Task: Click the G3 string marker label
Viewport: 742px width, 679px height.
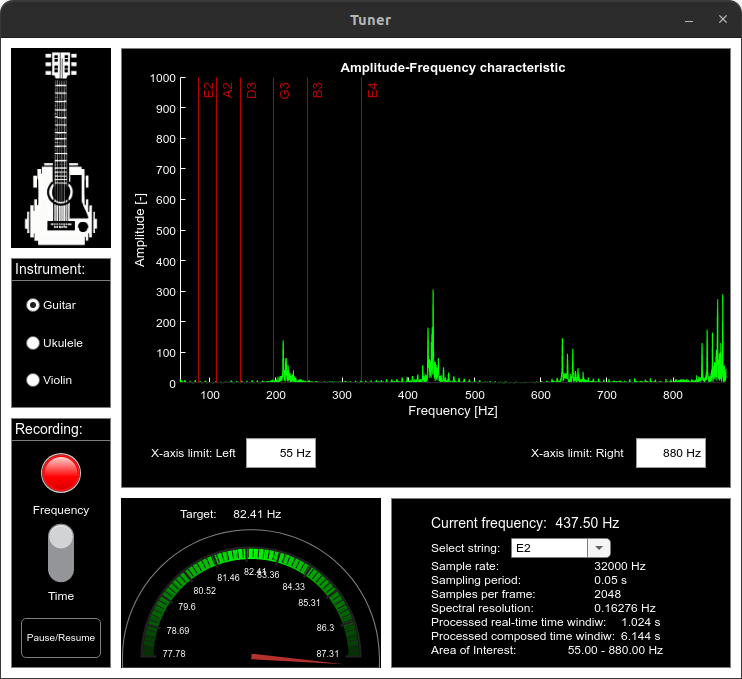Action: coord(284,90)
